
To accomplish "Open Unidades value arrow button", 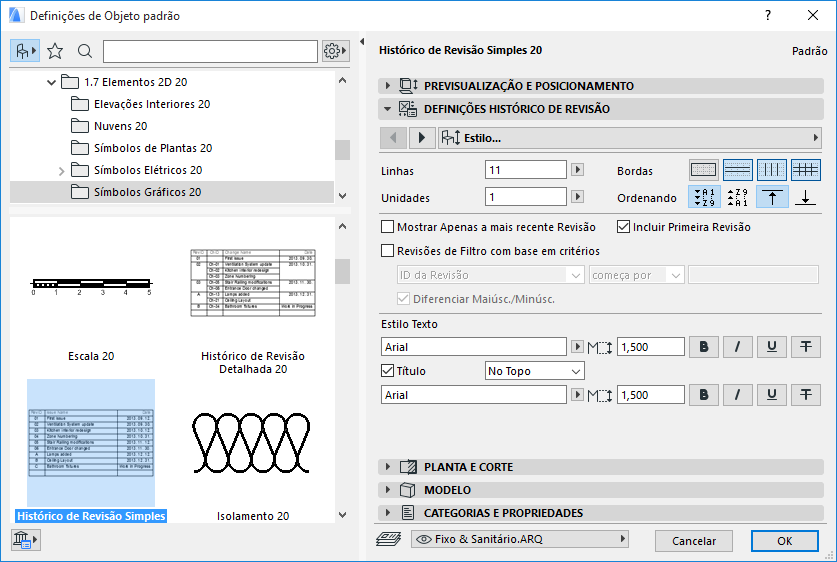I will pyautogui.click(x=577, y=196).
